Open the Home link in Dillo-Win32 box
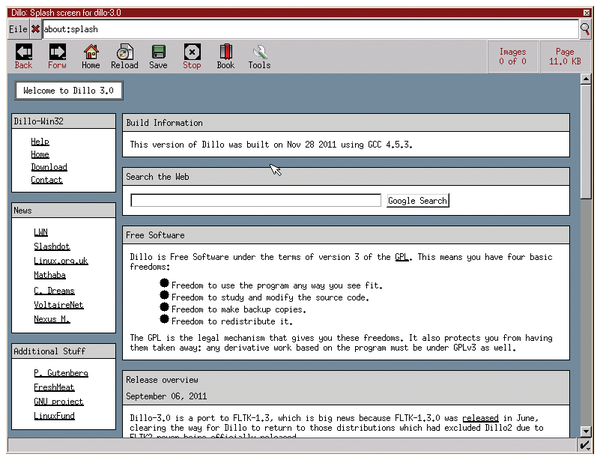Image resolution: width=600 pixels, height=460 pixels. tap(40, 154)
